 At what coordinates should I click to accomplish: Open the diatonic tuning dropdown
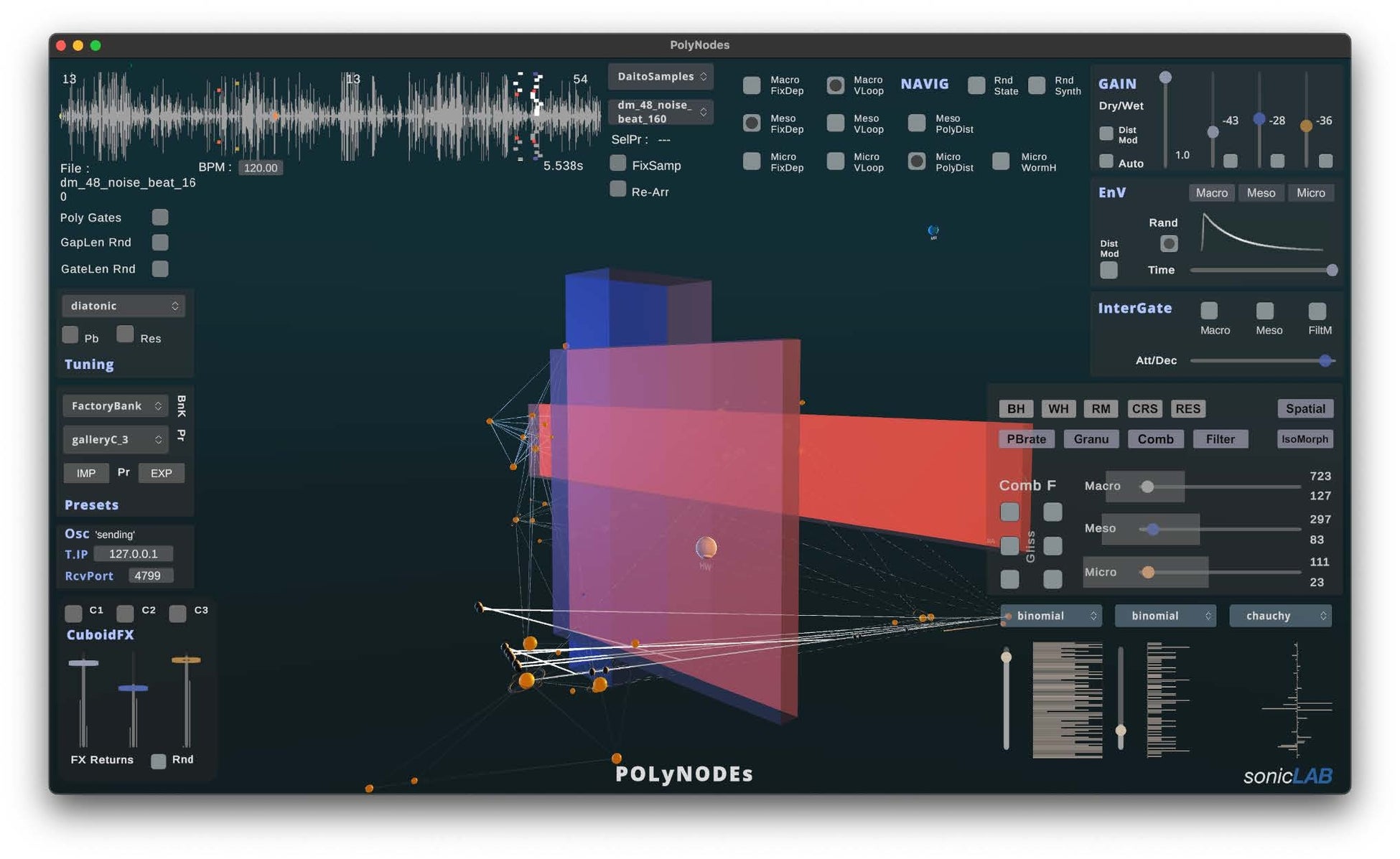pos(123,306)
